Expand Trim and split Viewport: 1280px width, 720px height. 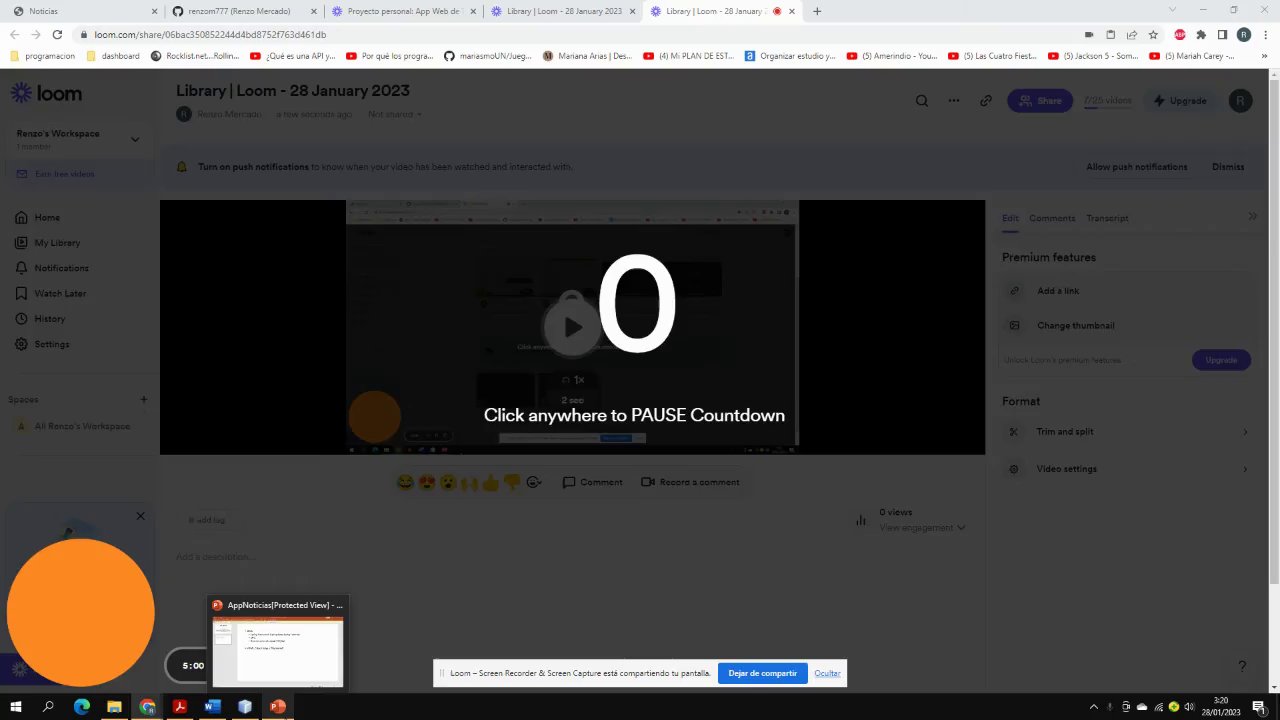click(x=1126, y=432)
